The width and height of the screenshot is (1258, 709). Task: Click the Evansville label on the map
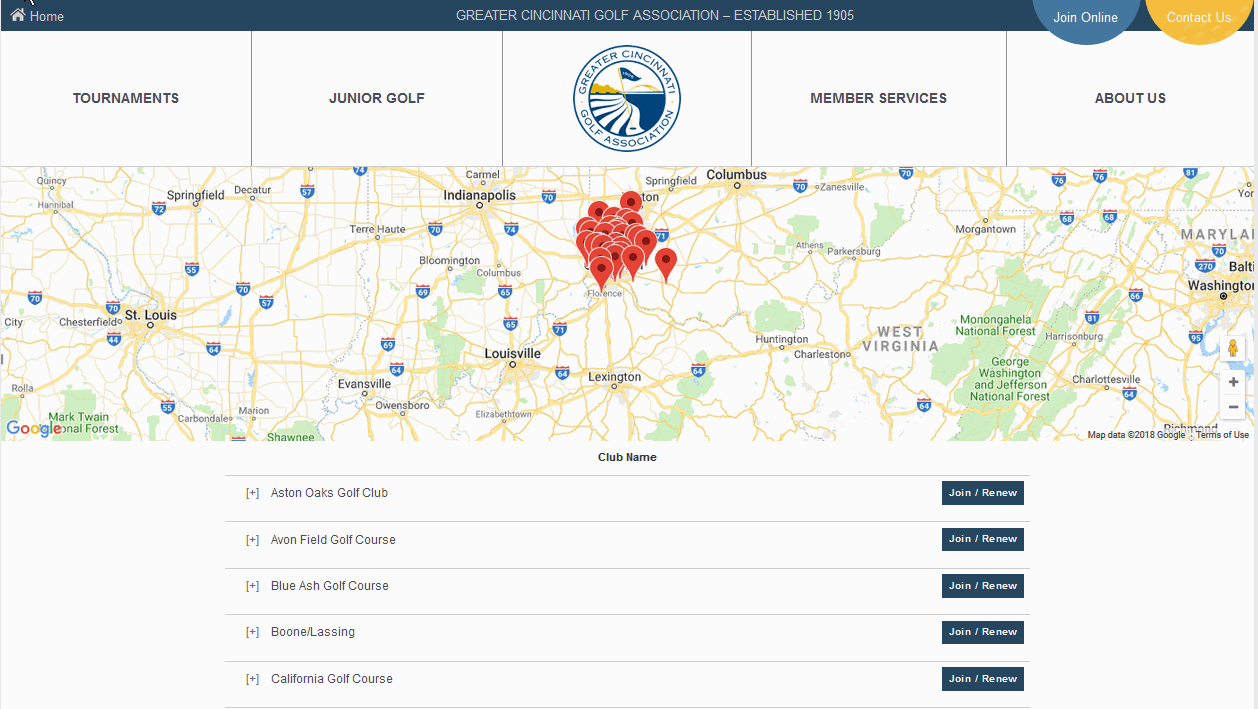click(x=364, y=384)
